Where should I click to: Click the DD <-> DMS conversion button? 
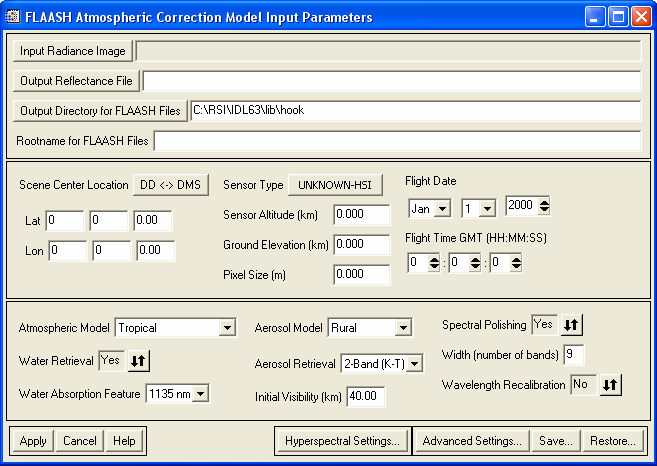click(x=171, y=185)
